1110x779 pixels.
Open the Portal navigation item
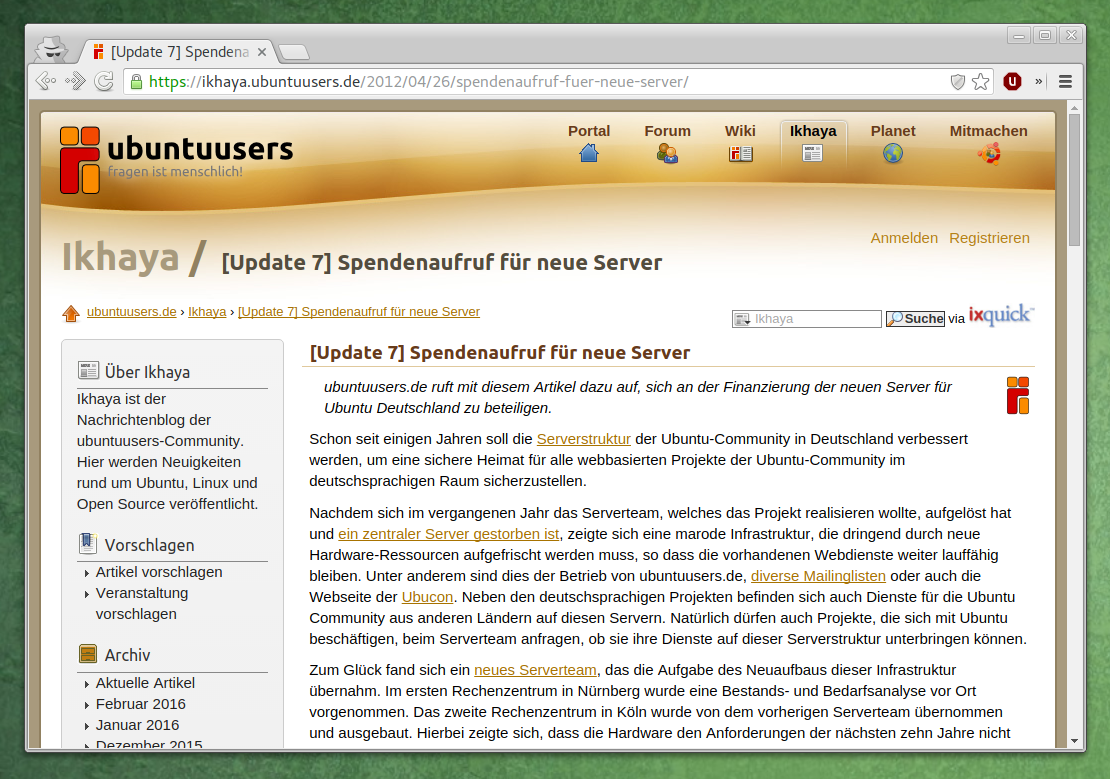point(588,131)
